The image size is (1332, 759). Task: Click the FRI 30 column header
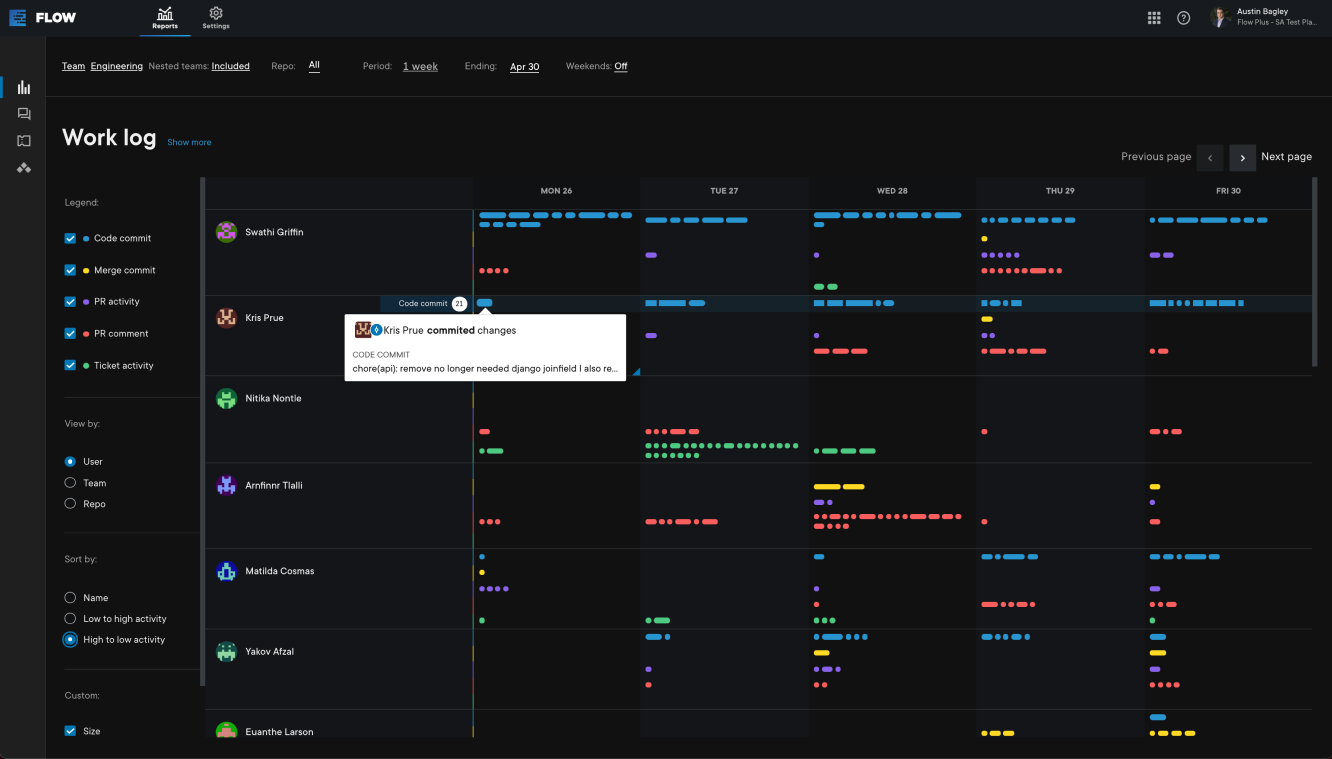(x=1228, y=191)
